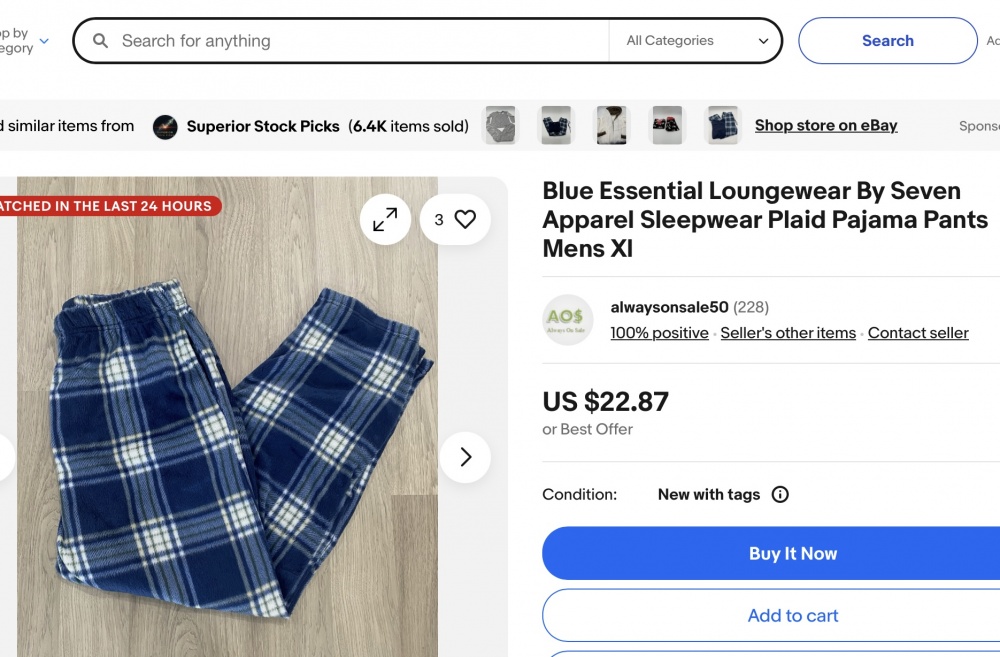Viewport: 1000px width, 657px height.
Task: Add the pajama pants to cart
Action: (x=793, y=615)
